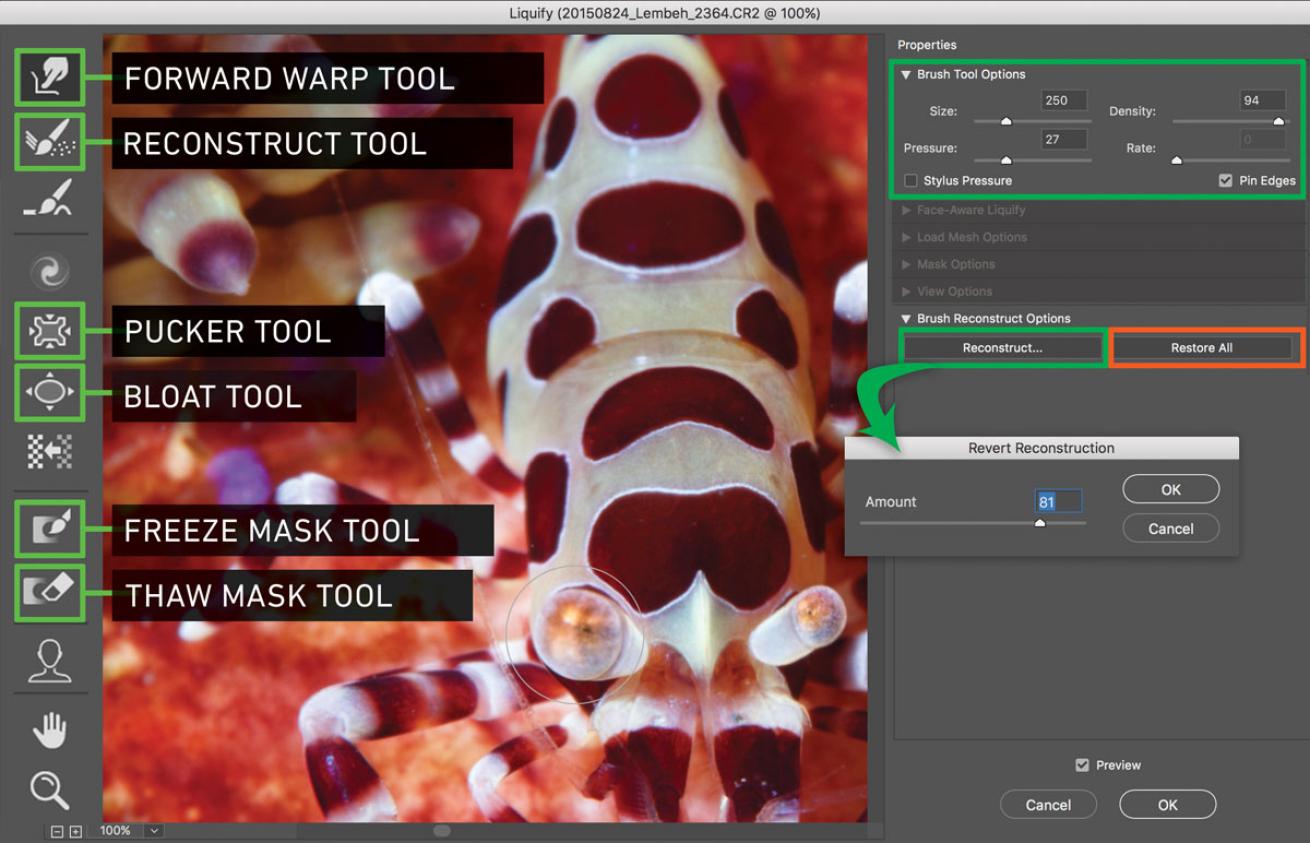Select the Forward Warp tool
1310x843 pixels.
49,77
